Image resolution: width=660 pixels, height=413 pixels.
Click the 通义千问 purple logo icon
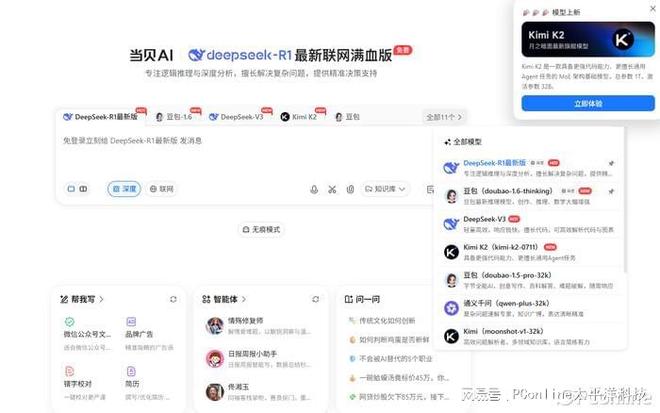451,308
